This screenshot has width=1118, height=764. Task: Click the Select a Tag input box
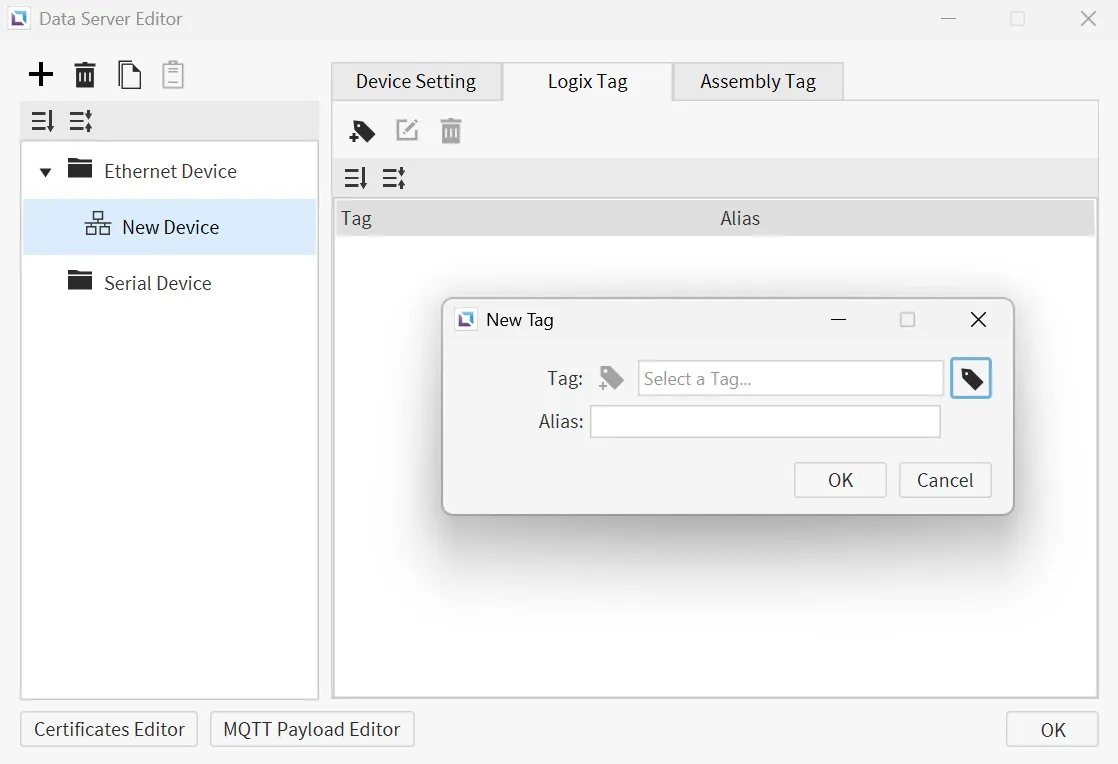[790, 379]
